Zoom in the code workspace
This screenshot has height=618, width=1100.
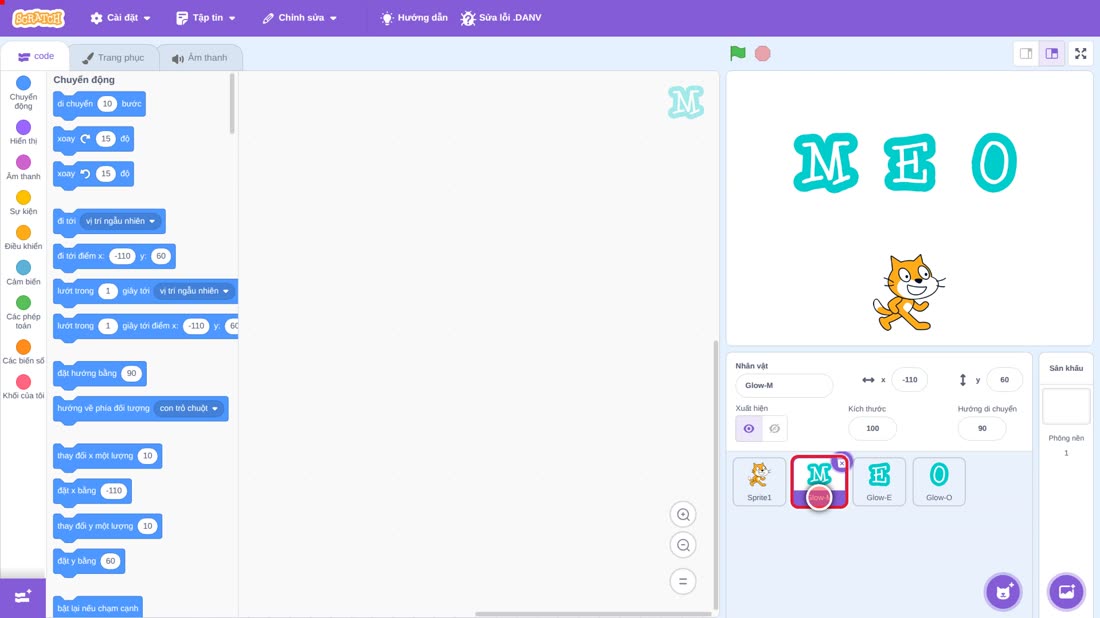[683, 514]
